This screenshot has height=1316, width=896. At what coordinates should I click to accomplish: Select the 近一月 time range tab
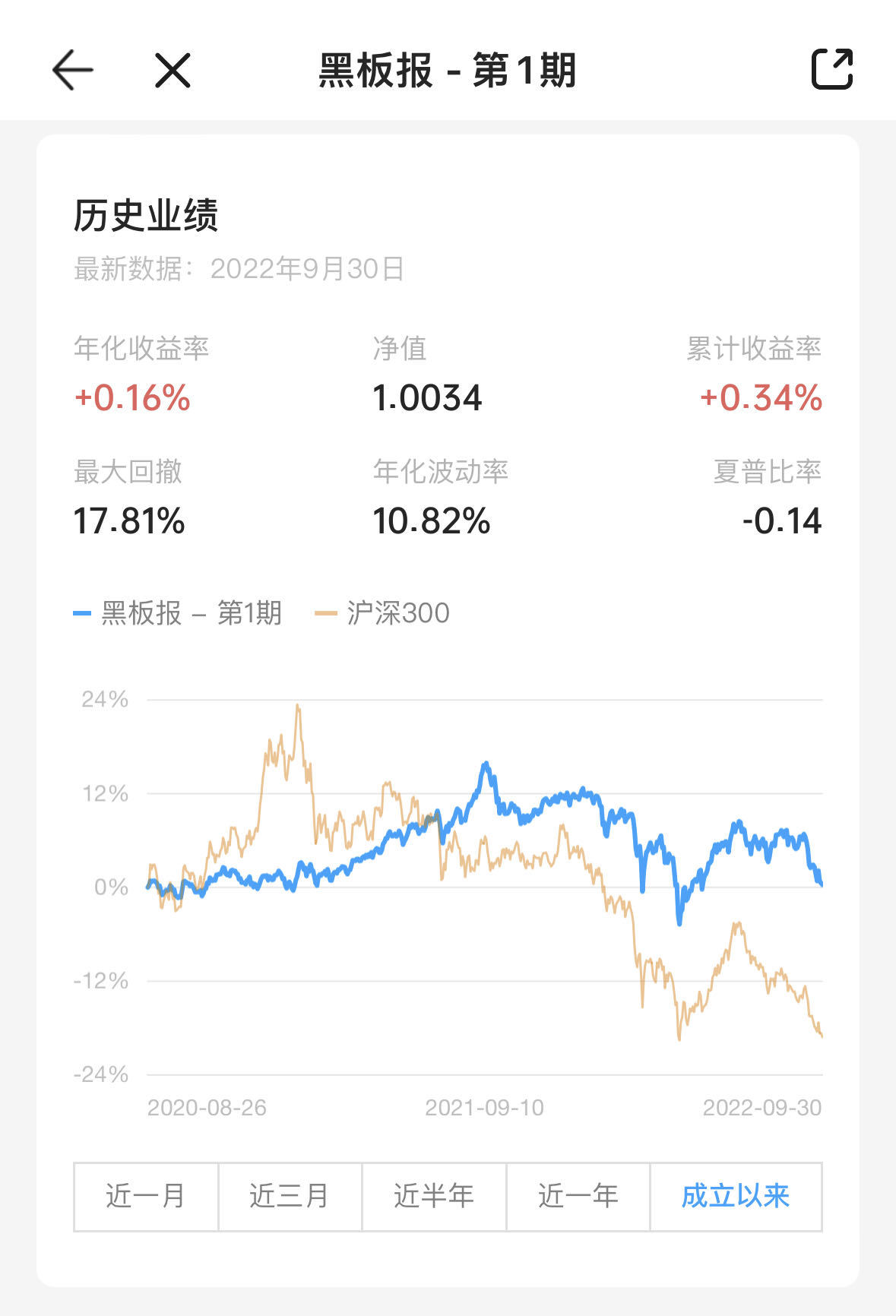(x=146, y=1196)
